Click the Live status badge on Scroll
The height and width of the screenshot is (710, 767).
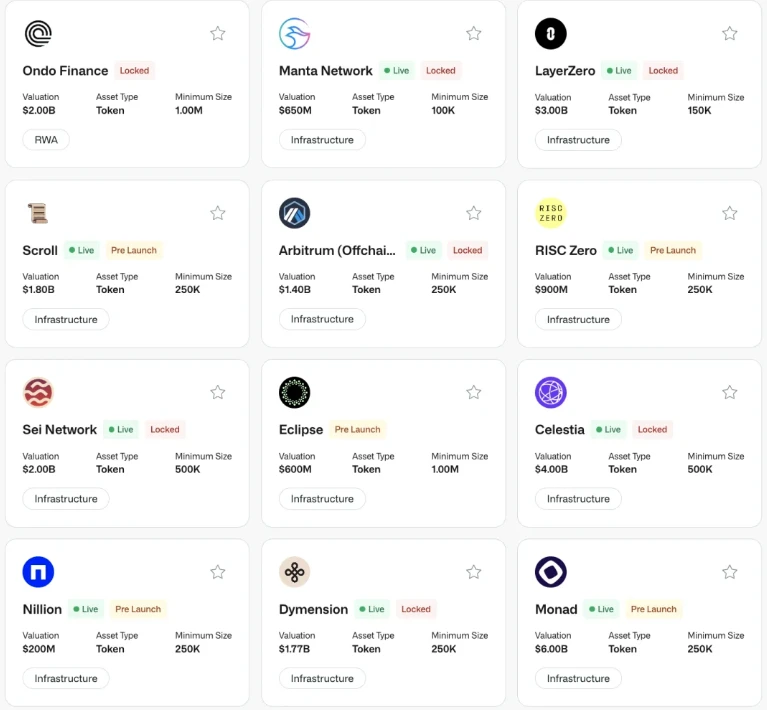pos(82,250)
